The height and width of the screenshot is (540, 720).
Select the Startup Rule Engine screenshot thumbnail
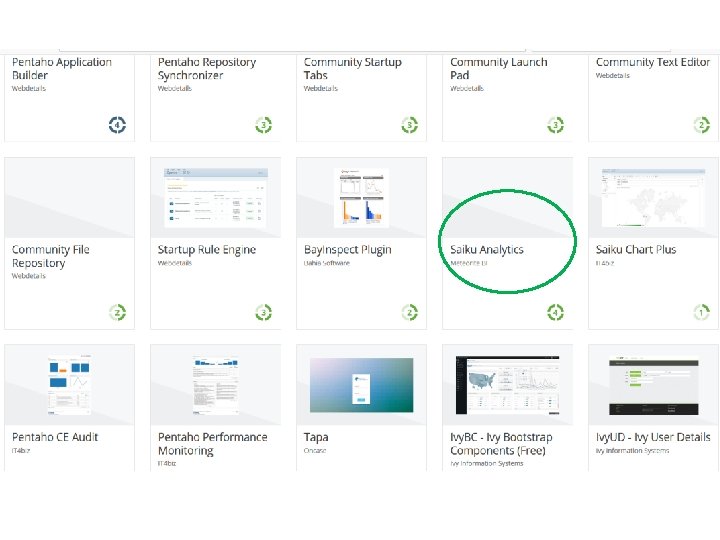[x=216, y=197]
